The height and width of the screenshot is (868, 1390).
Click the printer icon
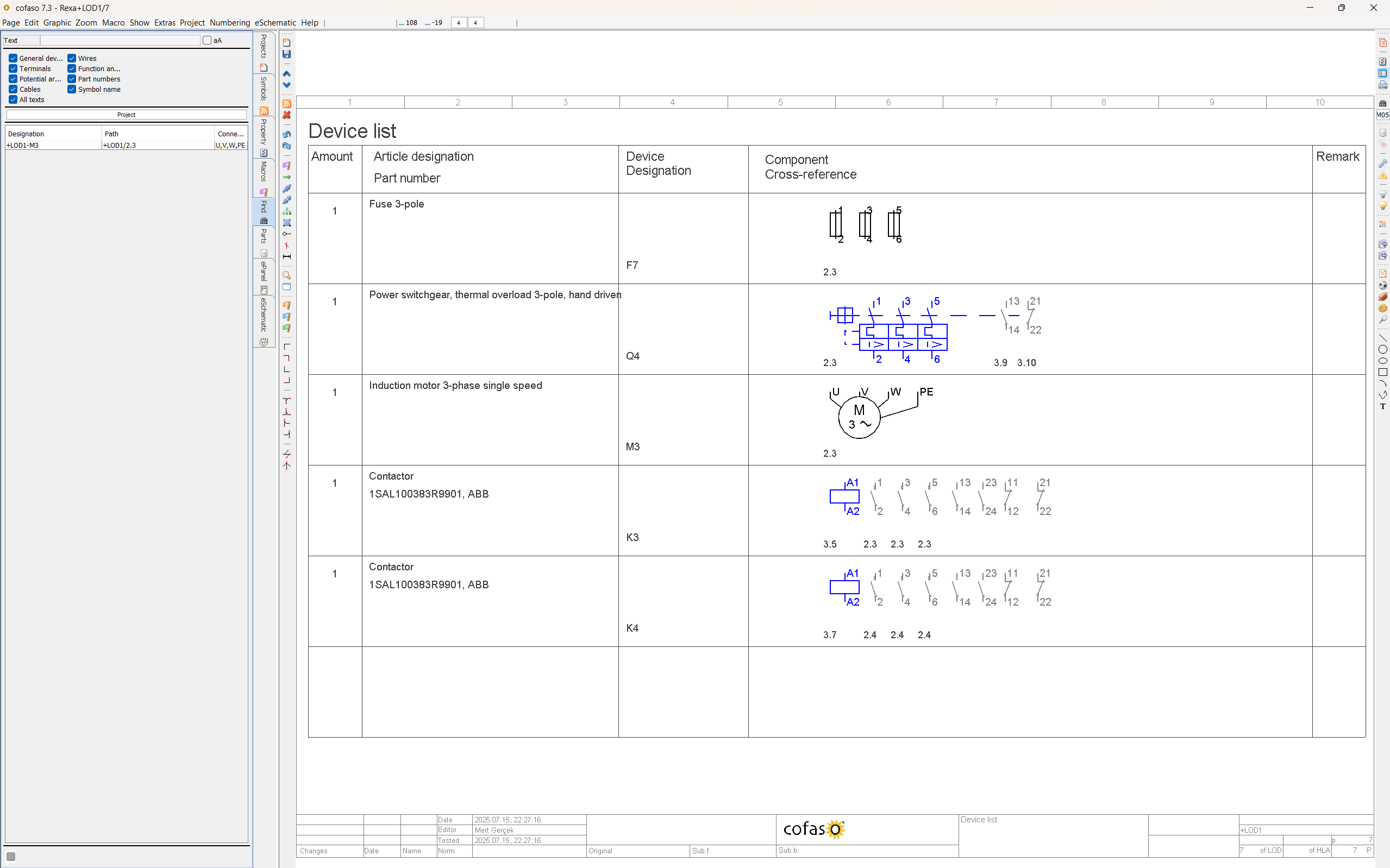1382,85
